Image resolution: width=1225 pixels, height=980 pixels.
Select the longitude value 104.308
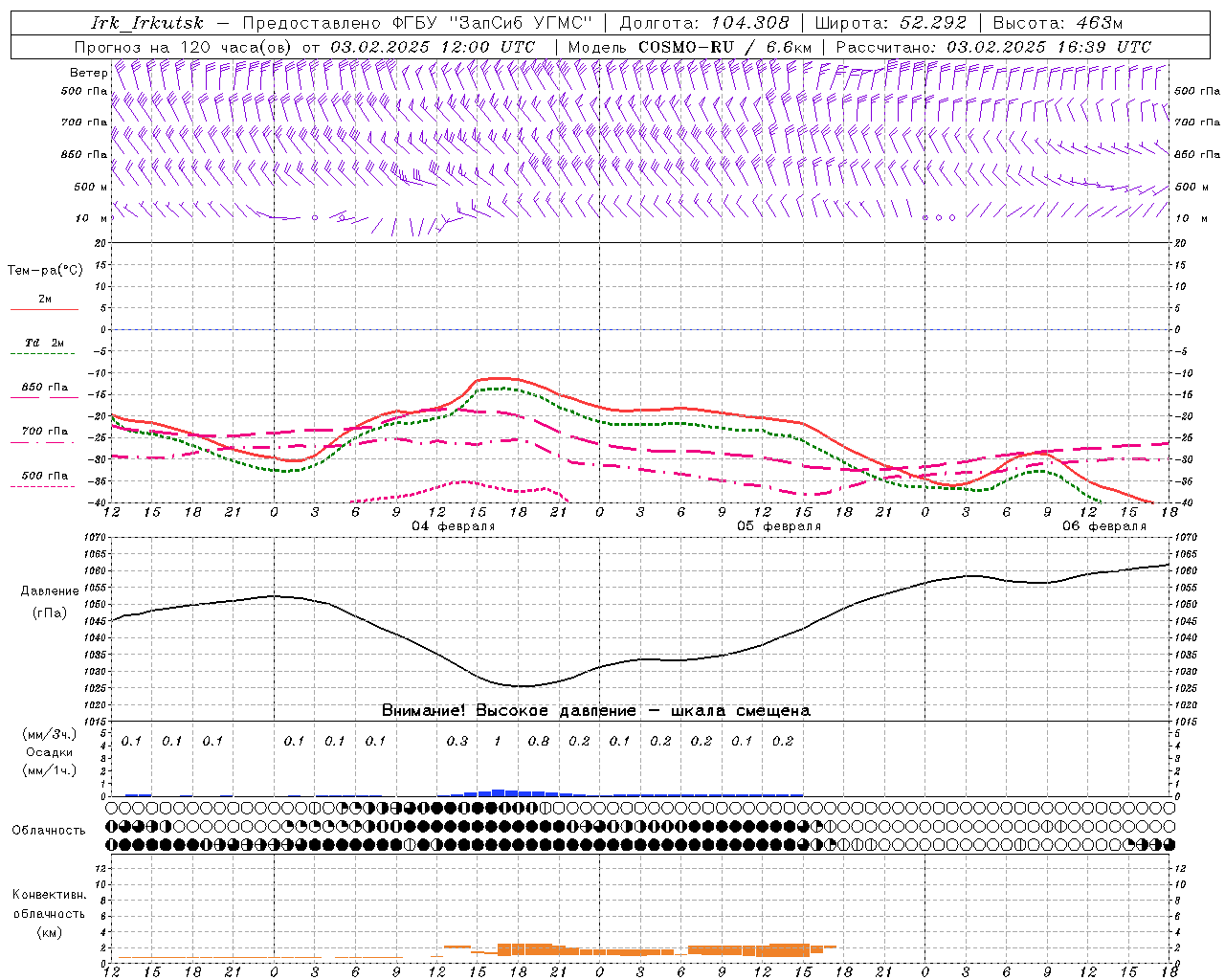[x=749, y=23]
